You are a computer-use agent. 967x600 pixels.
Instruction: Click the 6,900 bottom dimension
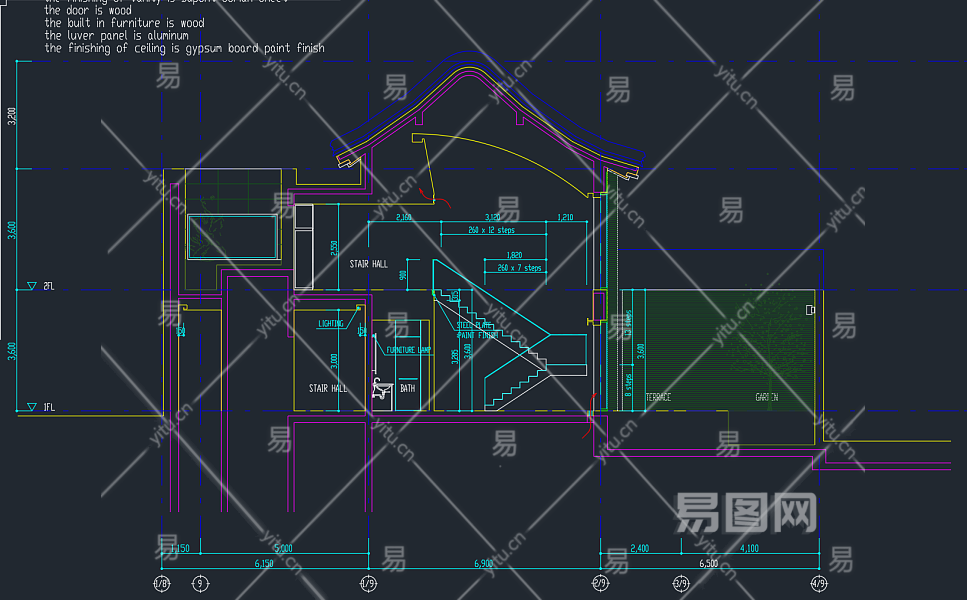tap(484, 563)
